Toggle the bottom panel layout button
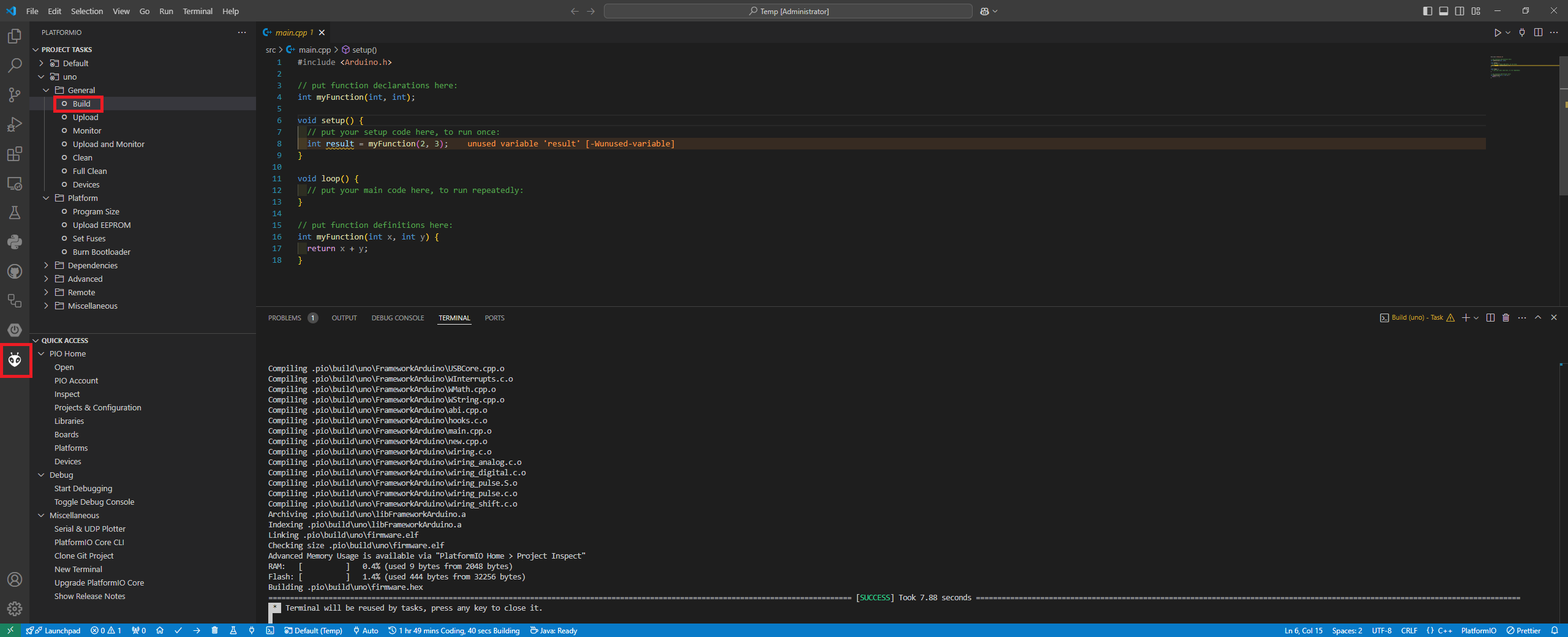Viewport: 1568px width, 637px height. point(1444,11)
